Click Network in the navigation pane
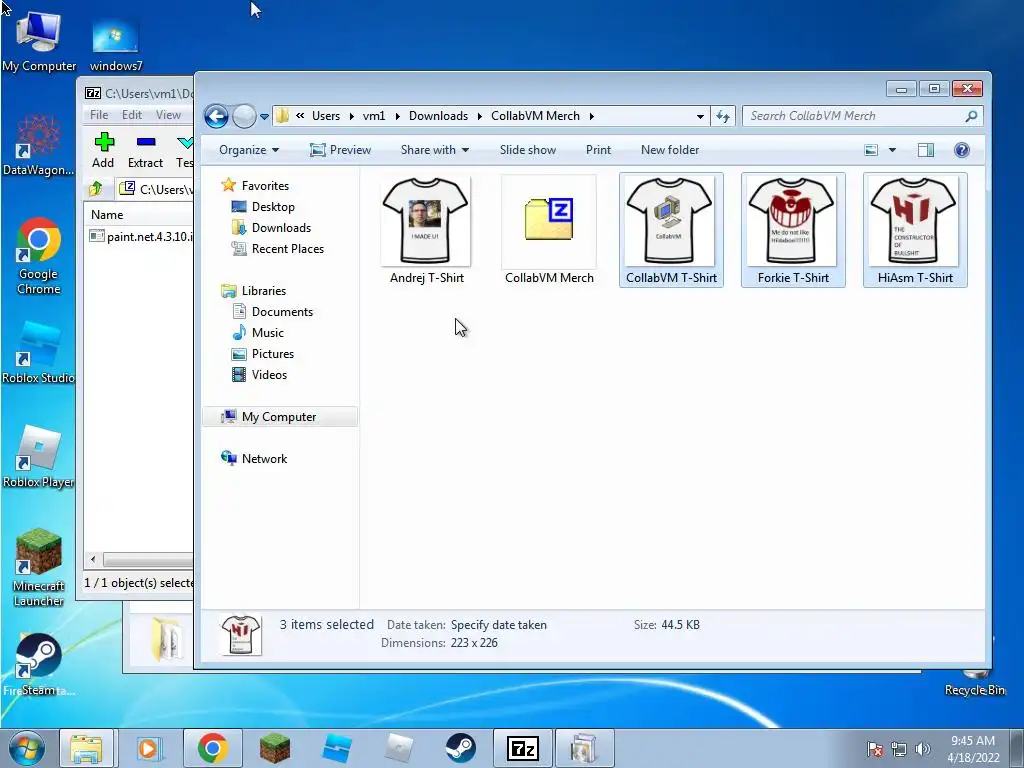Screen dimensions: 1024x768 [x=264, y=458]
